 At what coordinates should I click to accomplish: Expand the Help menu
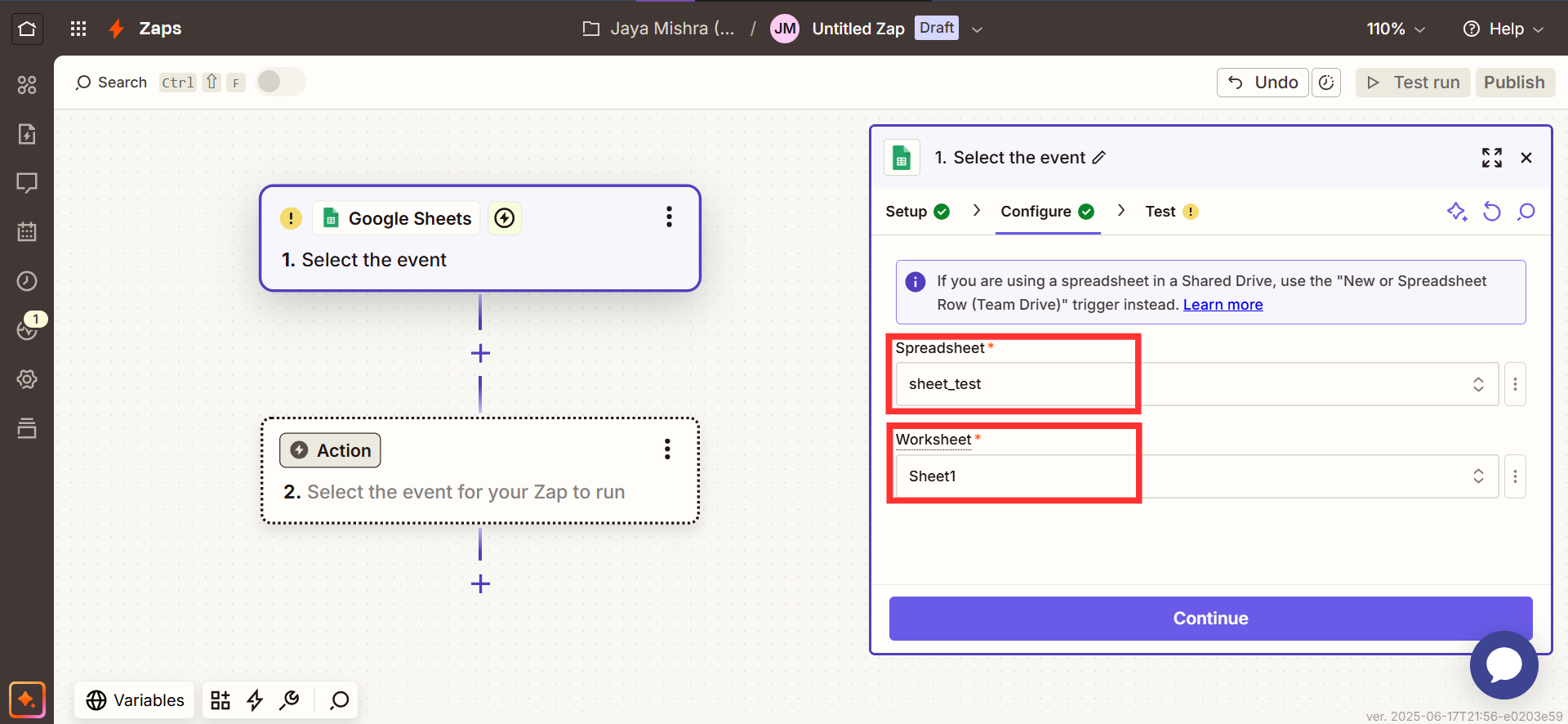point(1503,29)
